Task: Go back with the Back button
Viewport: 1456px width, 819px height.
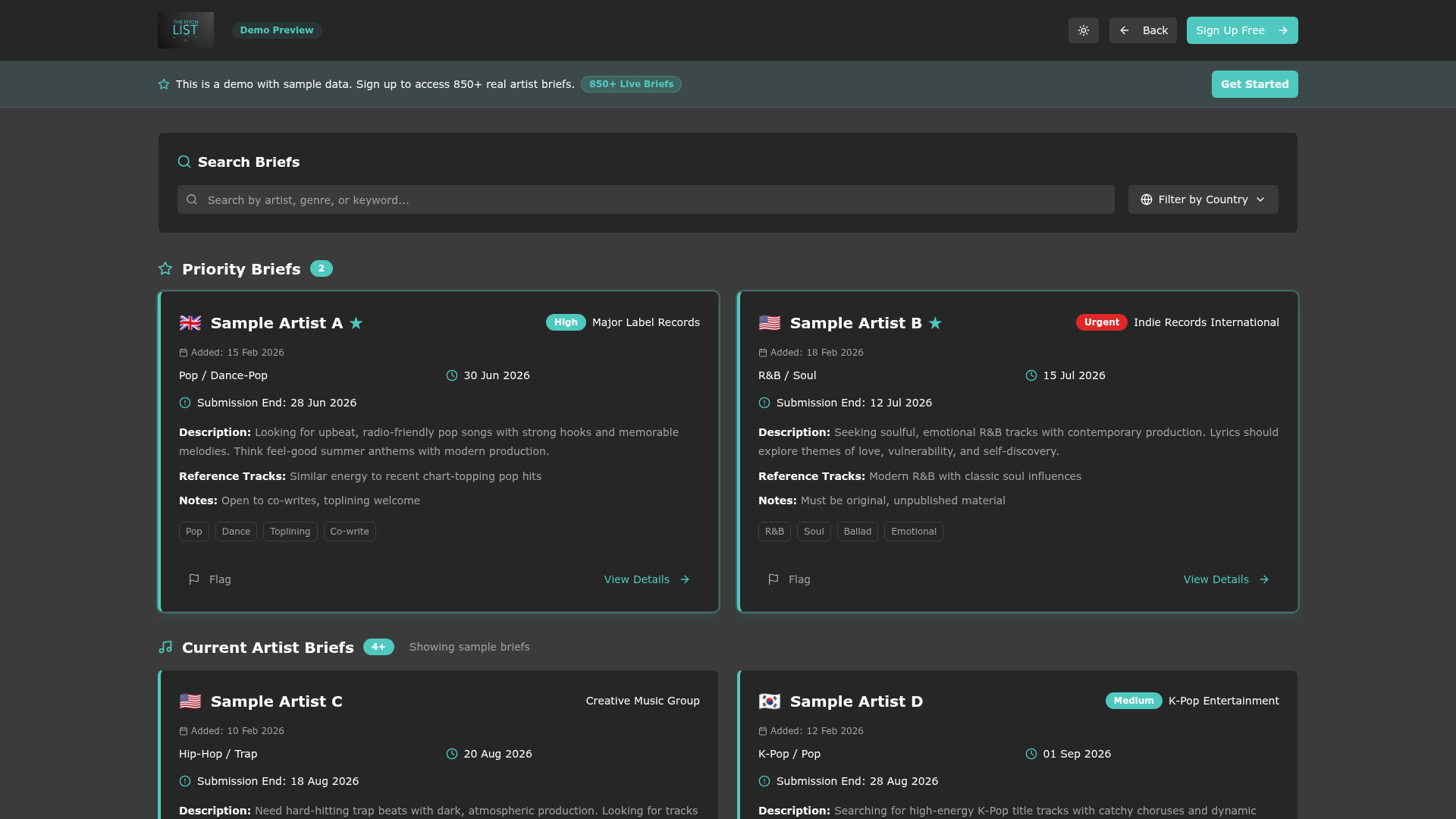Action: tap(1143, 30)
